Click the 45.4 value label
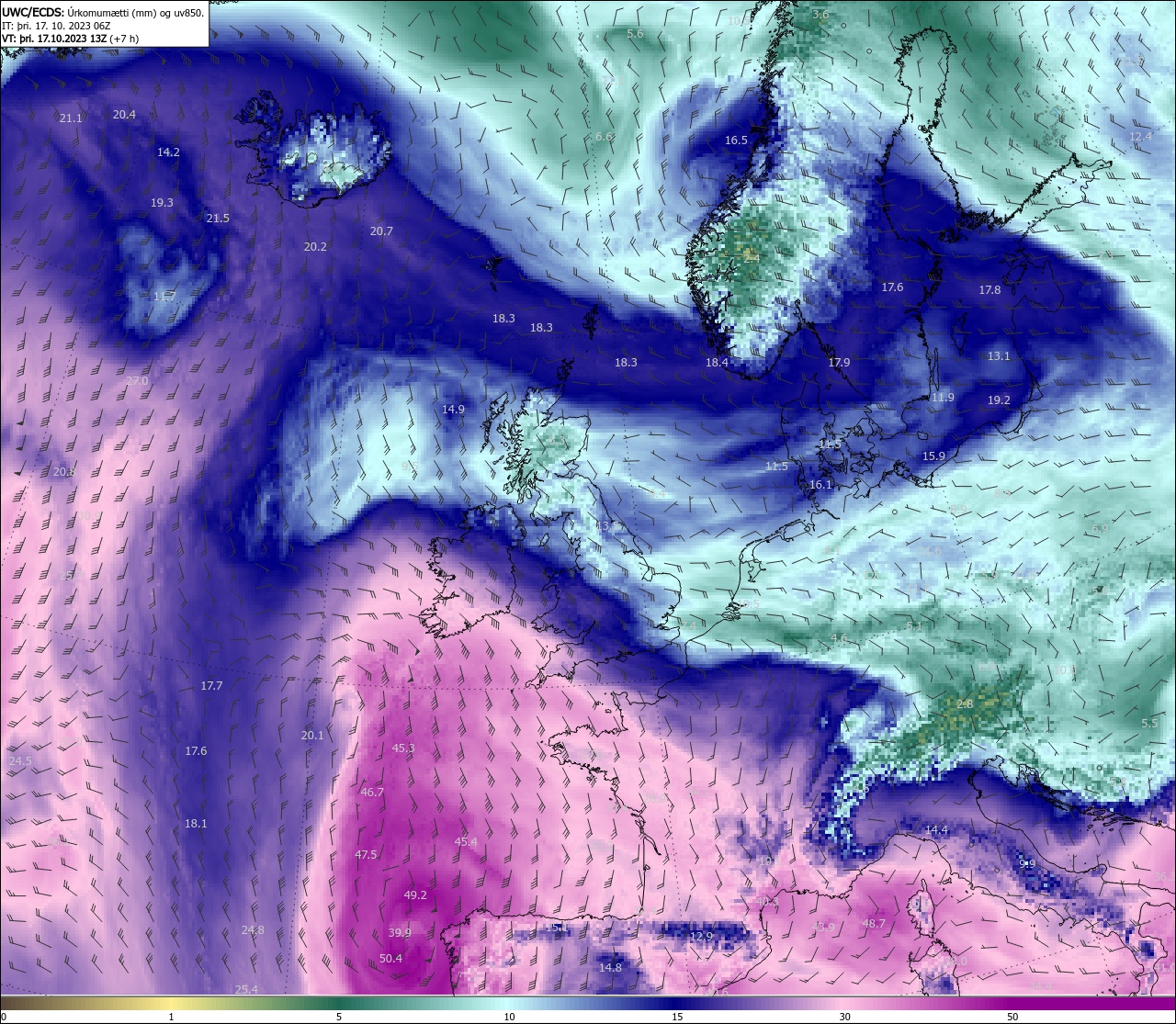 coord(466,842)
